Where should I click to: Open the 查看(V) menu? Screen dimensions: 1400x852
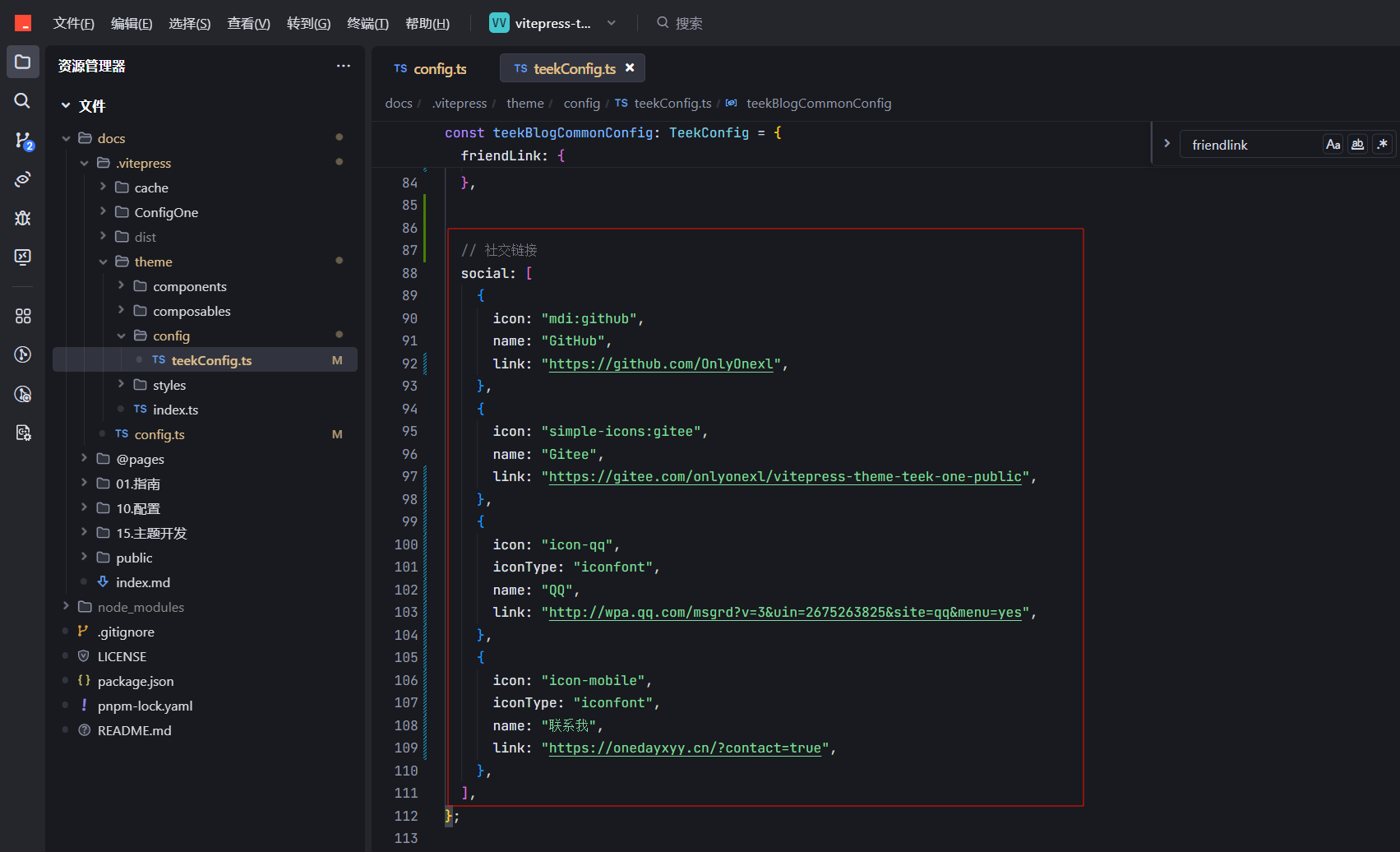[x=248, y=24]
